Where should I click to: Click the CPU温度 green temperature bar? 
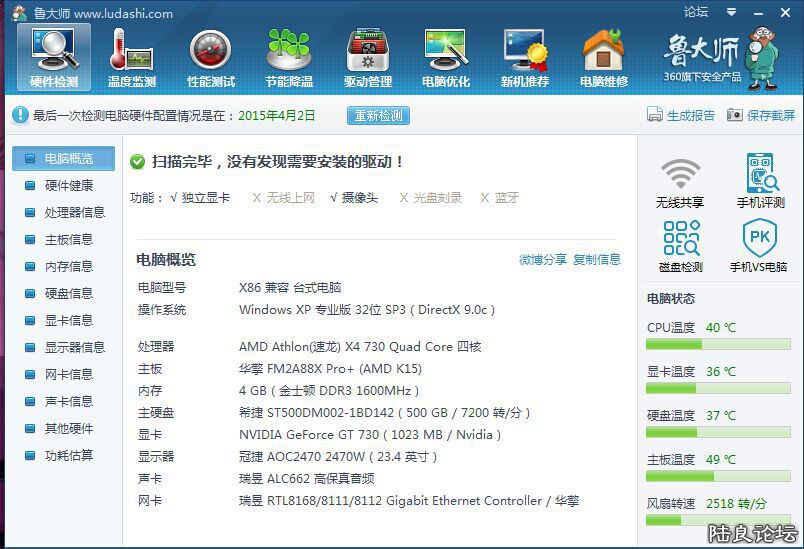(674, 344)
